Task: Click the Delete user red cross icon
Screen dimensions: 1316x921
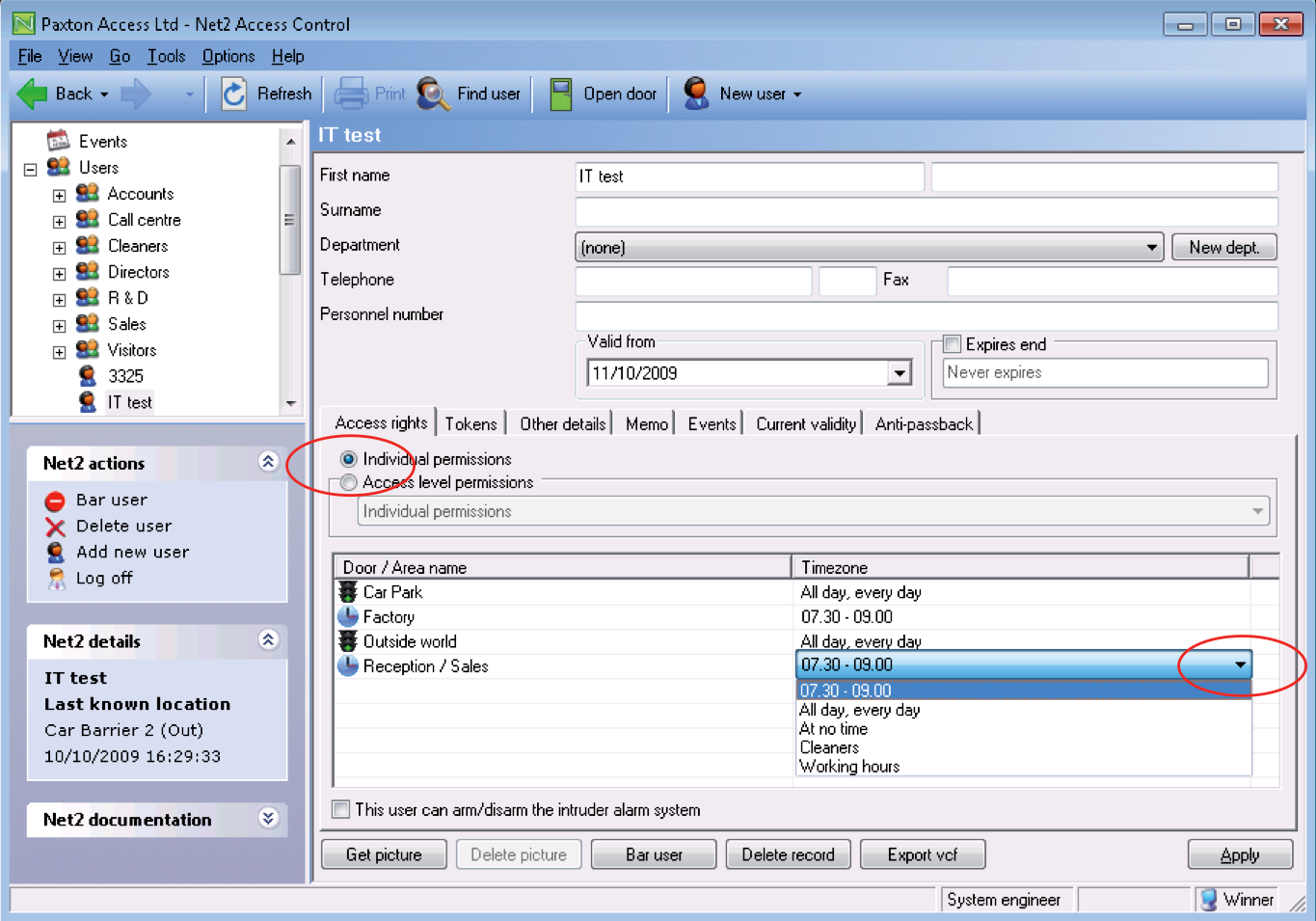Action: pos(55,526)
